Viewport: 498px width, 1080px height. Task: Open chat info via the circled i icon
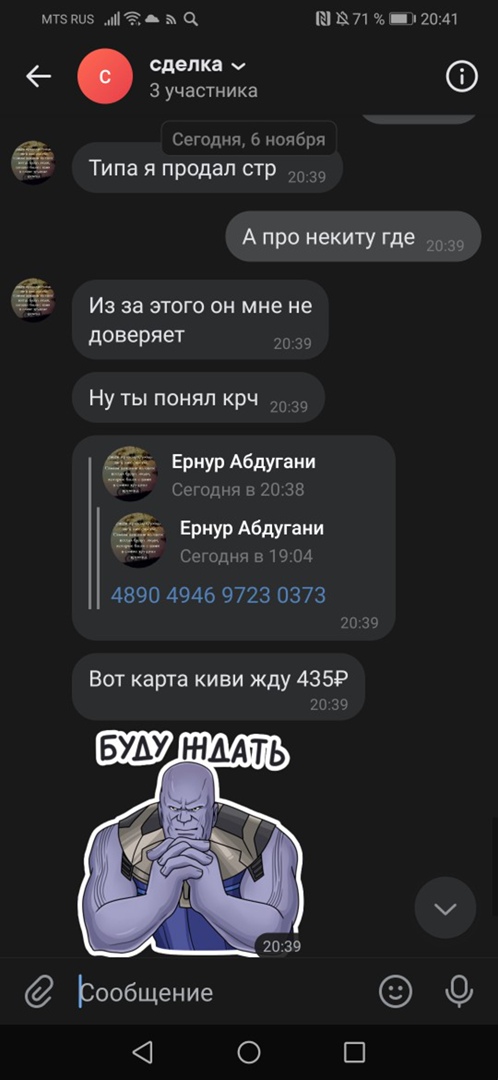(461, 76)
